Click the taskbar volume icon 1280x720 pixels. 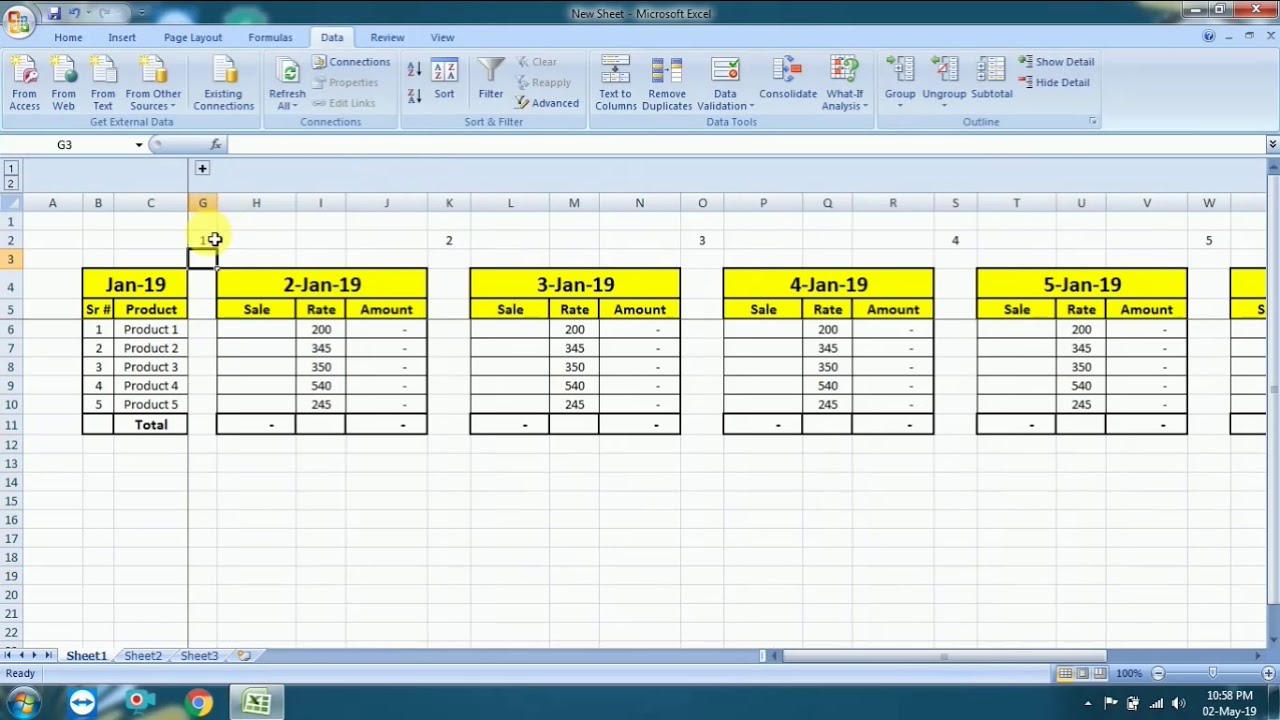(x=1177, y=703)
